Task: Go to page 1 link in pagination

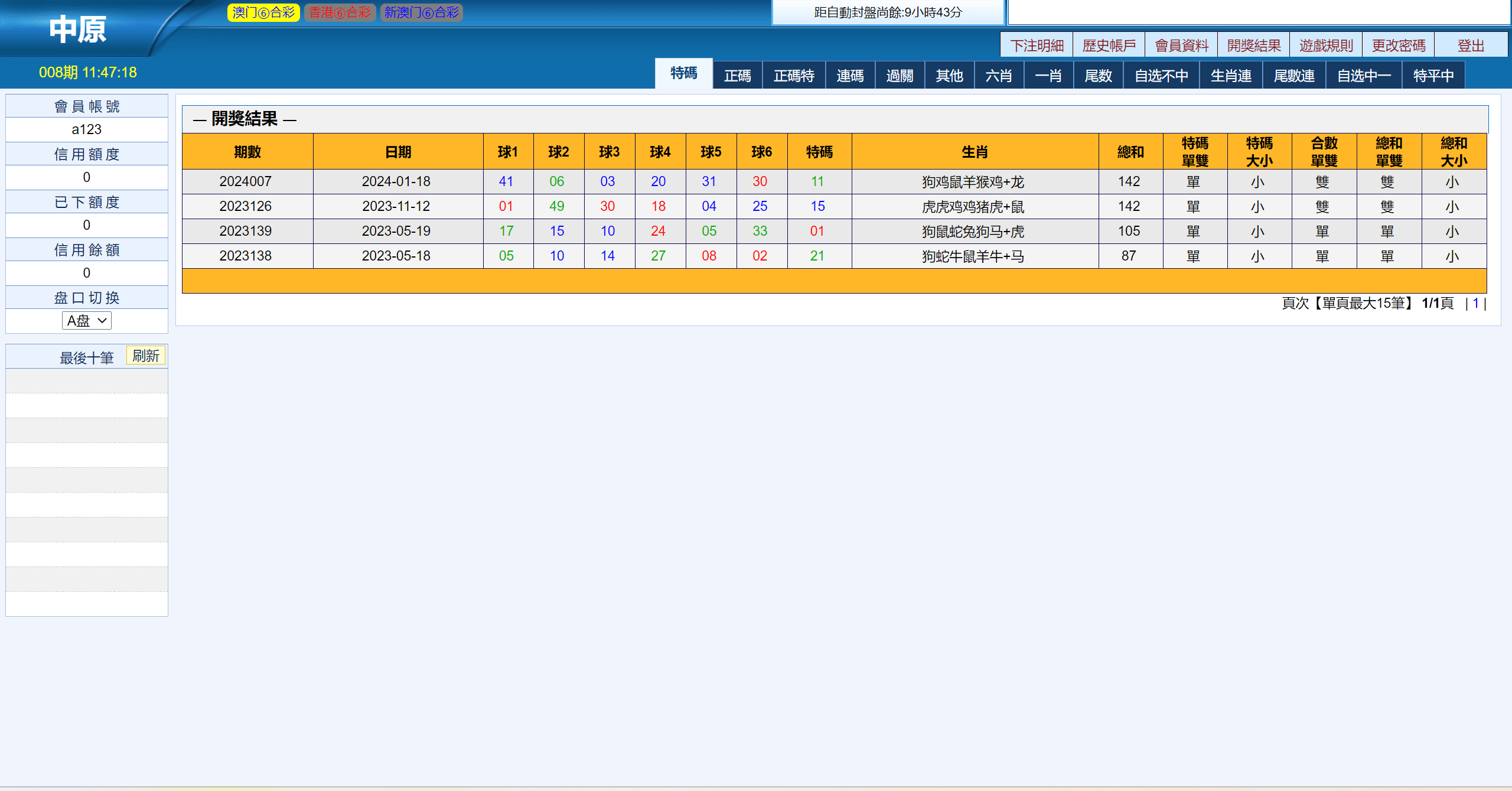Action: [1475, 303]
